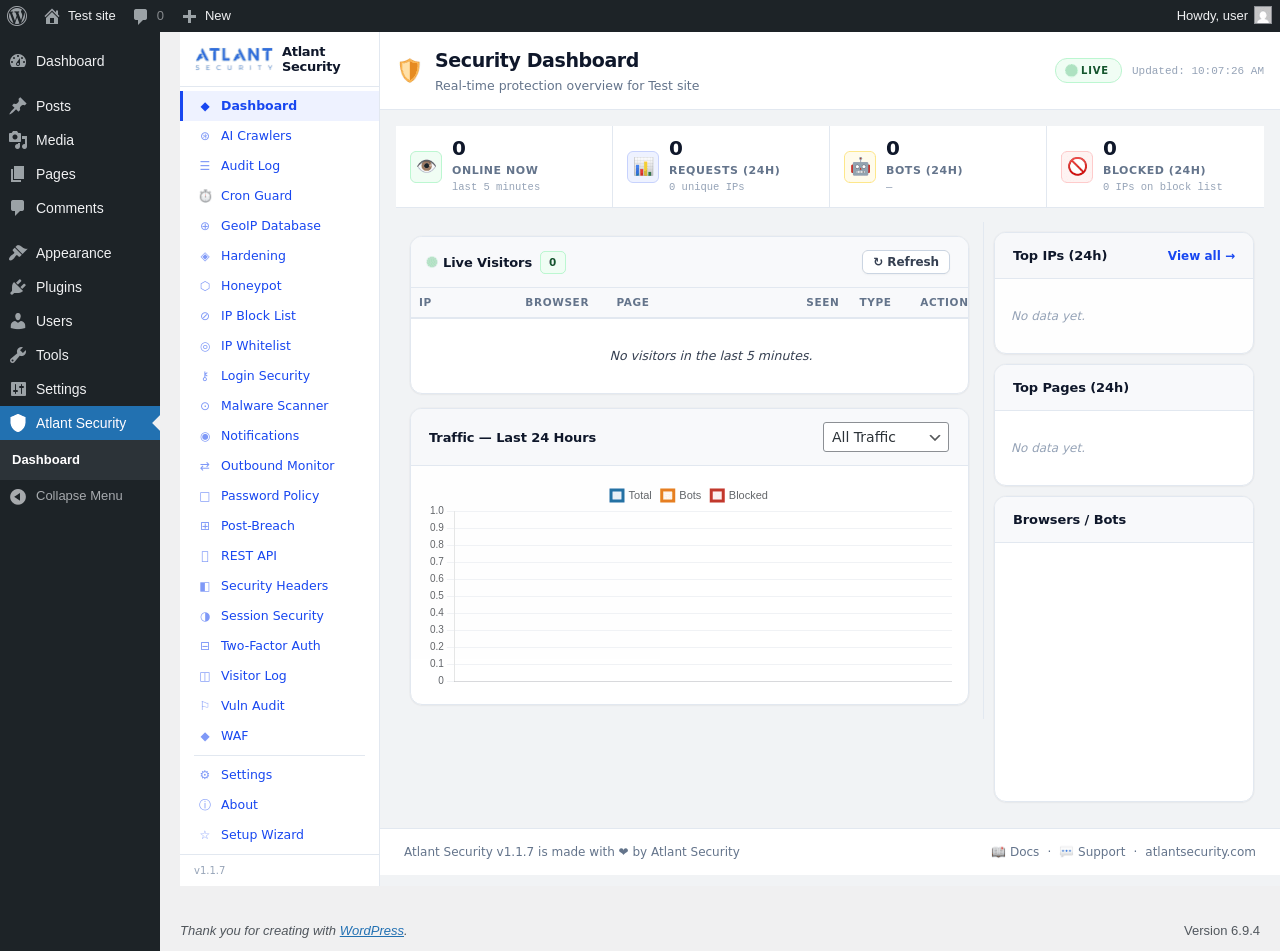Image resolution: width=1280 pixels, height=951 pixels.
Task: Click the About info icon
Action: pos(205,805)
